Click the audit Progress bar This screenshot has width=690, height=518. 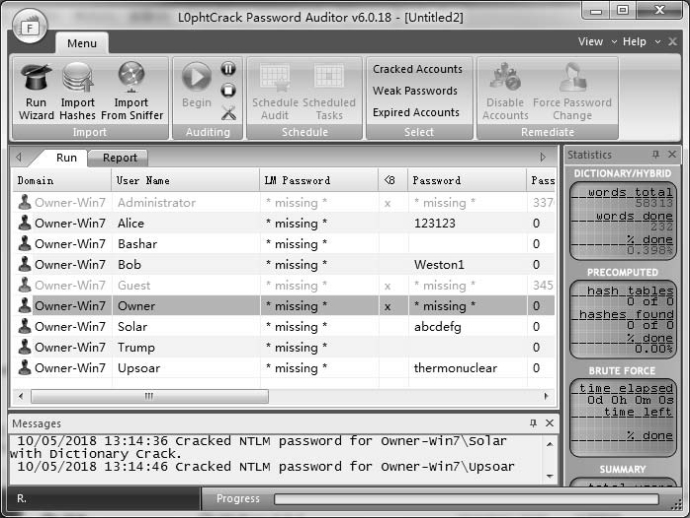(466, 499)
